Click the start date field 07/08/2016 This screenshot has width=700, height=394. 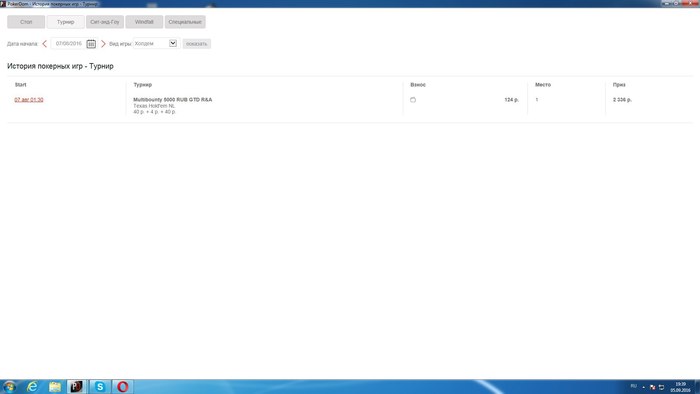[68, 44]
